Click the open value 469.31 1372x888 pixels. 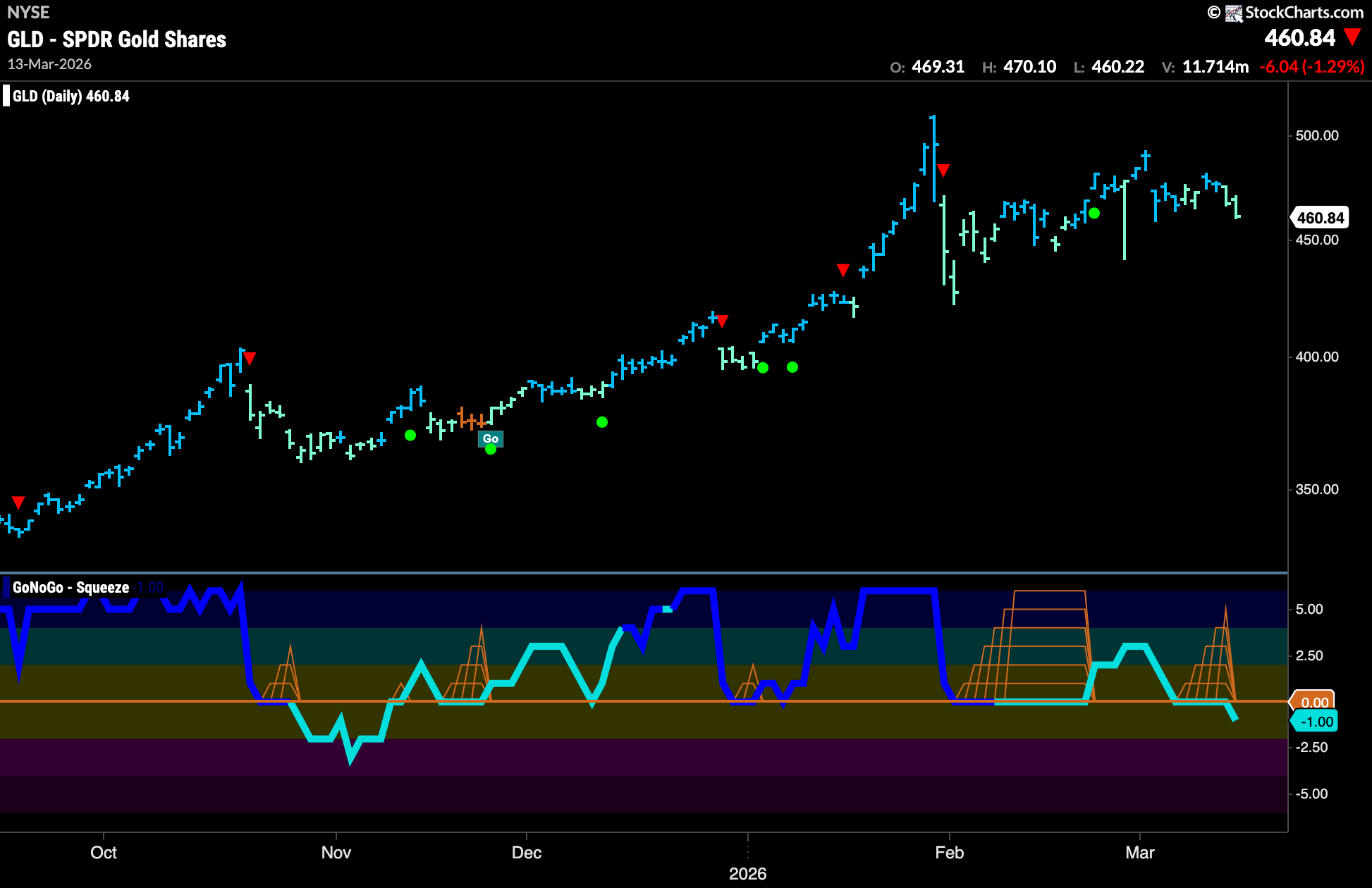coord(938,67)
